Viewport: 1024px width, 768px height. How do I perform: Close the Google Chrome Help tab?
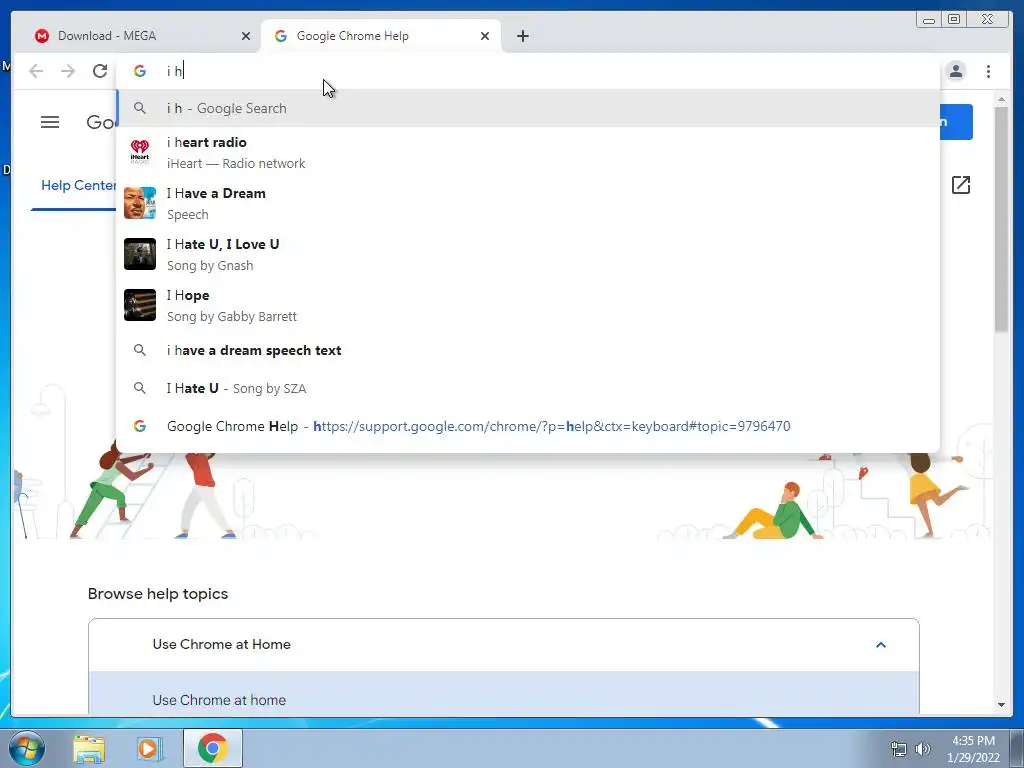point(485,36)
